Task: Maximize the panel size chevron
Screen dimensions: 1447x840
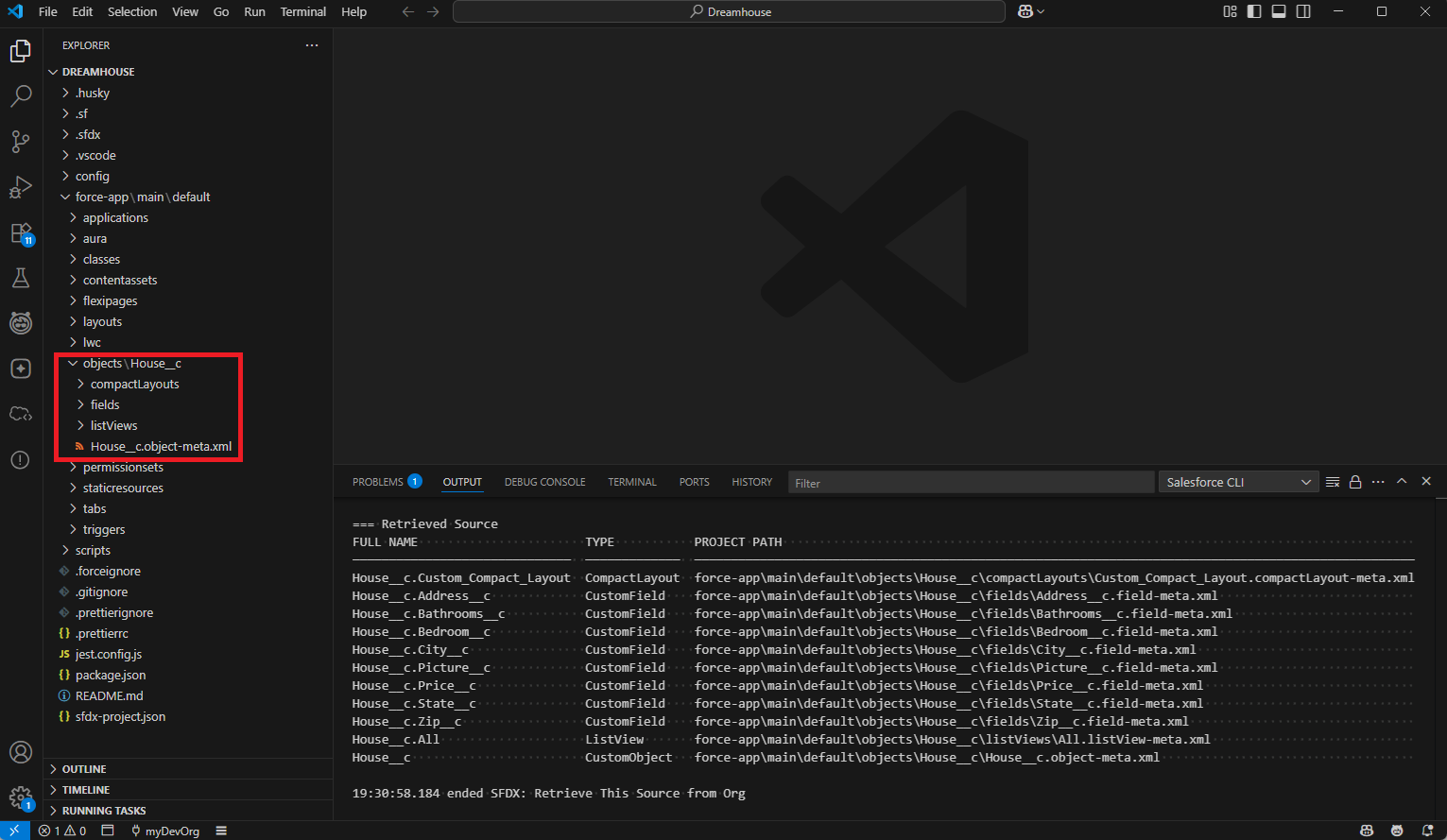Action: tap(1402, 482)
